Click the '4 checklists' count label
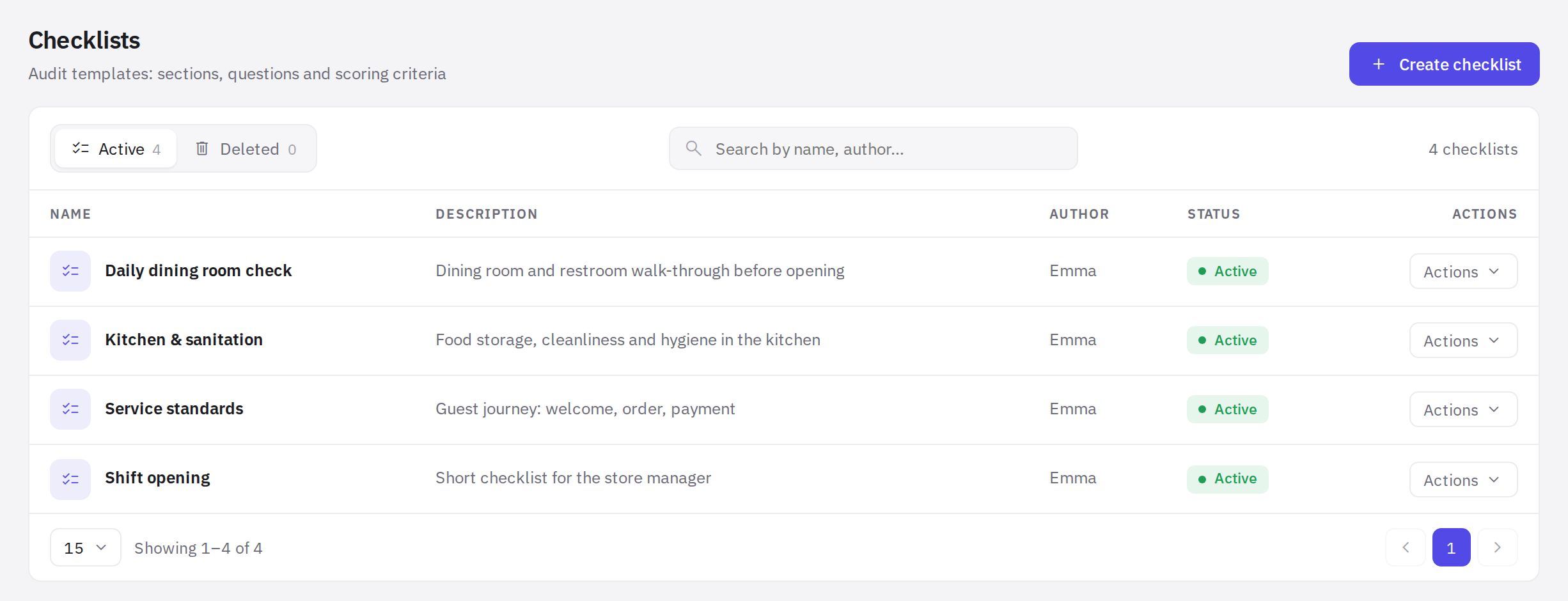 pos(1473,149)
